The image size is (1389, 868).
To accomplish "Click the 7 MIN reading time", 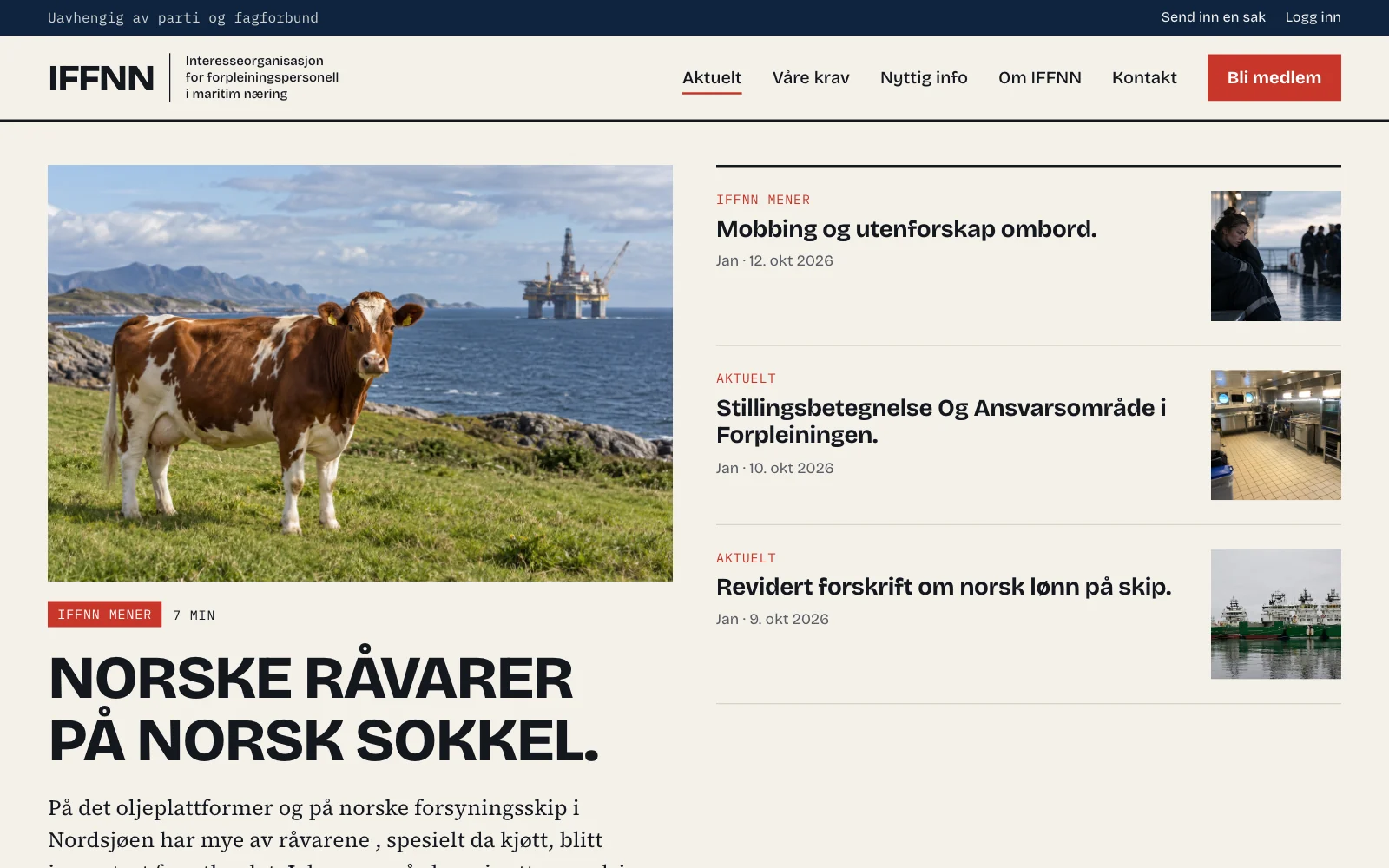I will coord(194,615).
